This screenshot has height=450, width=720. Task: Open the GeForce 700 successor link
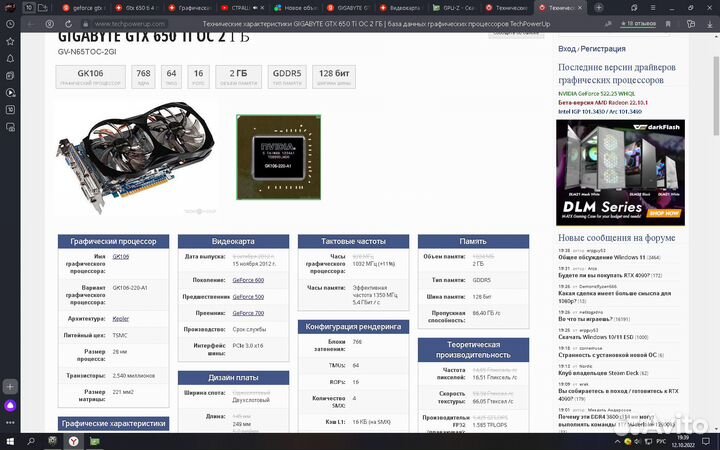[x=248, y=313]
